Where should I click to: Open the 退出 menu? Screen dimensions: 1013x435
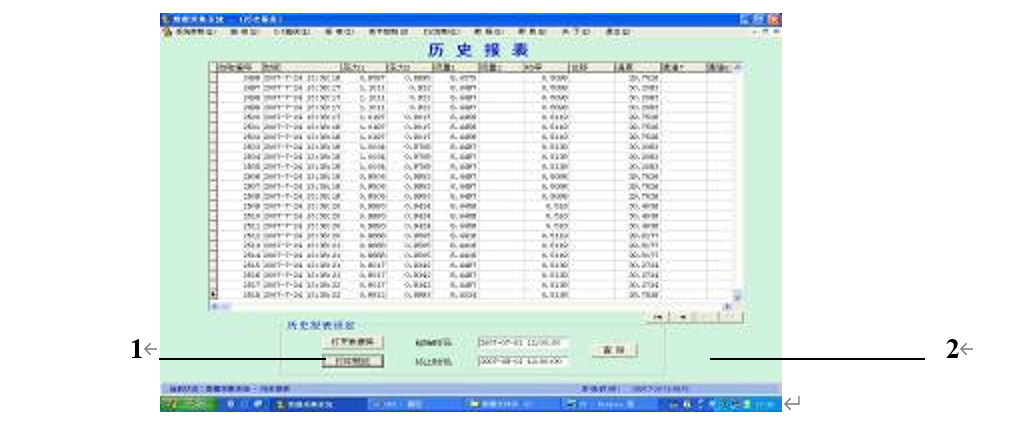coord(617,32)
